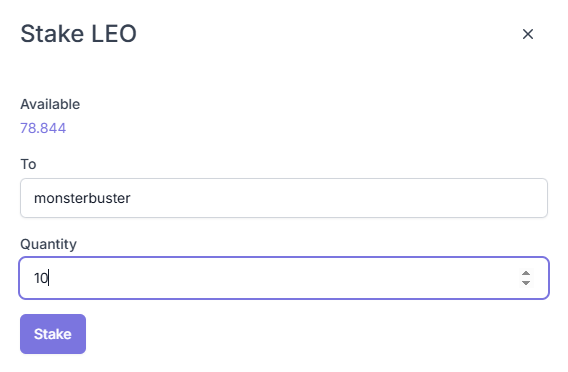This screenshot has height=372, width=568.
Task: Submit staking with the purple Stake button
Action: 53,334
